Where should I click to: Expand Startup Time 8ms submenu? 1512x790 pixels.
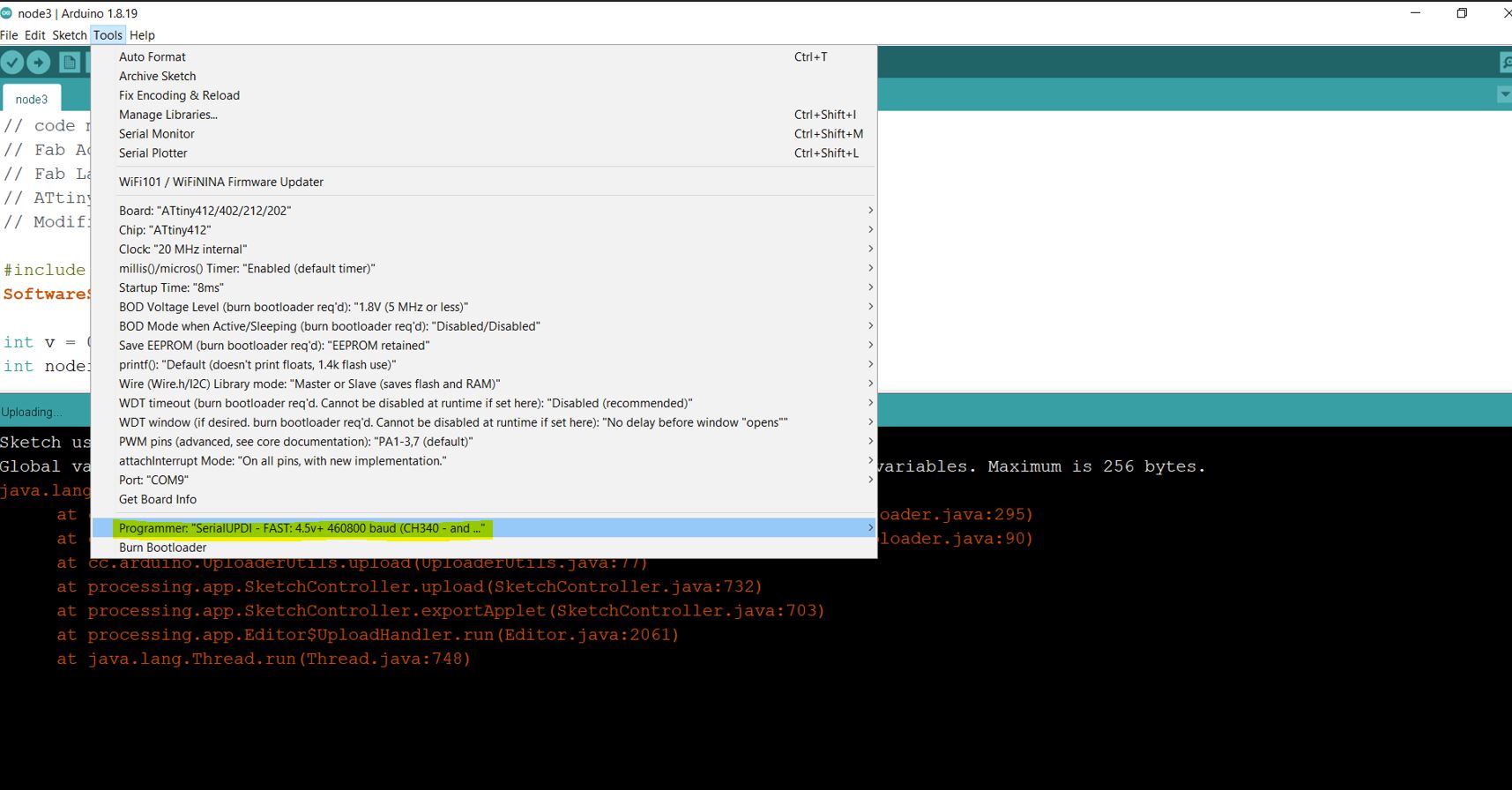(484, 287)
